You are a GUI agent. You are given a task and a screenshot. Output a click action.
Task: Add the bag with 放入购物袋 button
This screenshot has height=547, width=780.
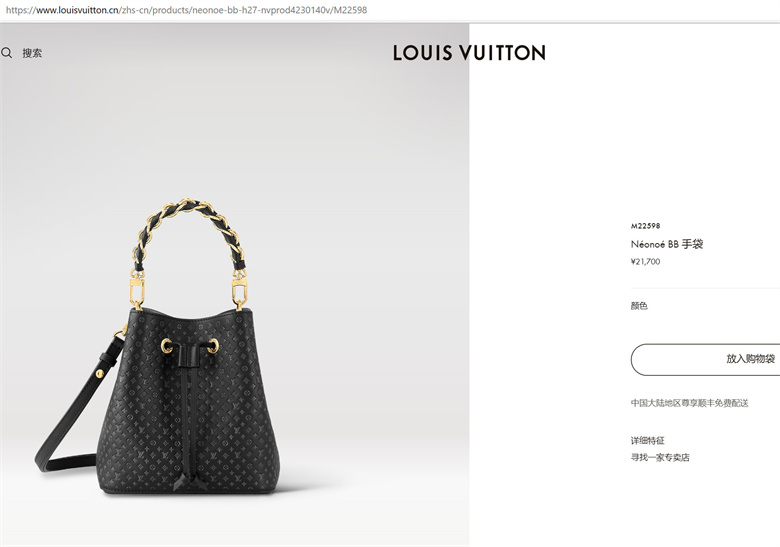(x=705, y=359)
